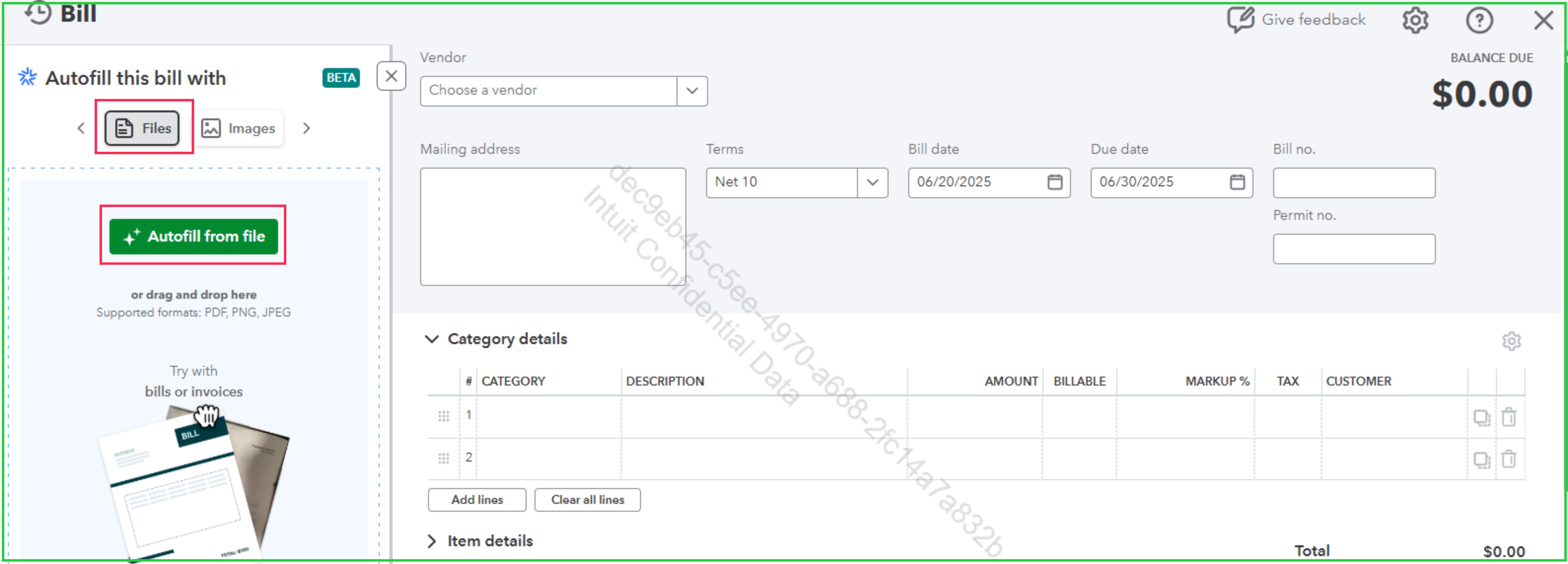The width and height of the screenshot is (1568, 564).
Task: Copy line 1 with the duplicate icon
Action: pyautogui.click(x=1482, y=417)
